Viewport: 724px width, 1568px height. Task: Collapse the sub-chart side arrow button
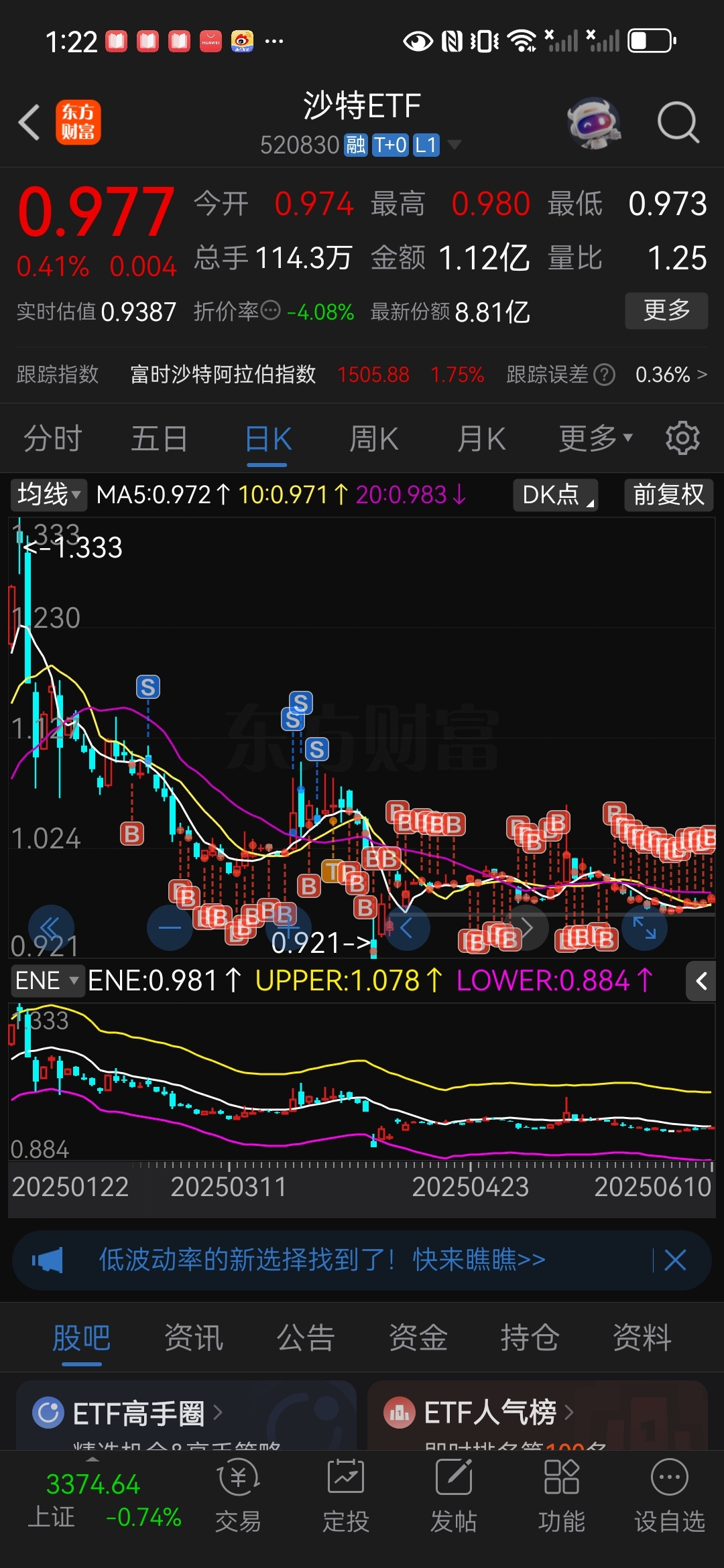click(x=701, y=982)
